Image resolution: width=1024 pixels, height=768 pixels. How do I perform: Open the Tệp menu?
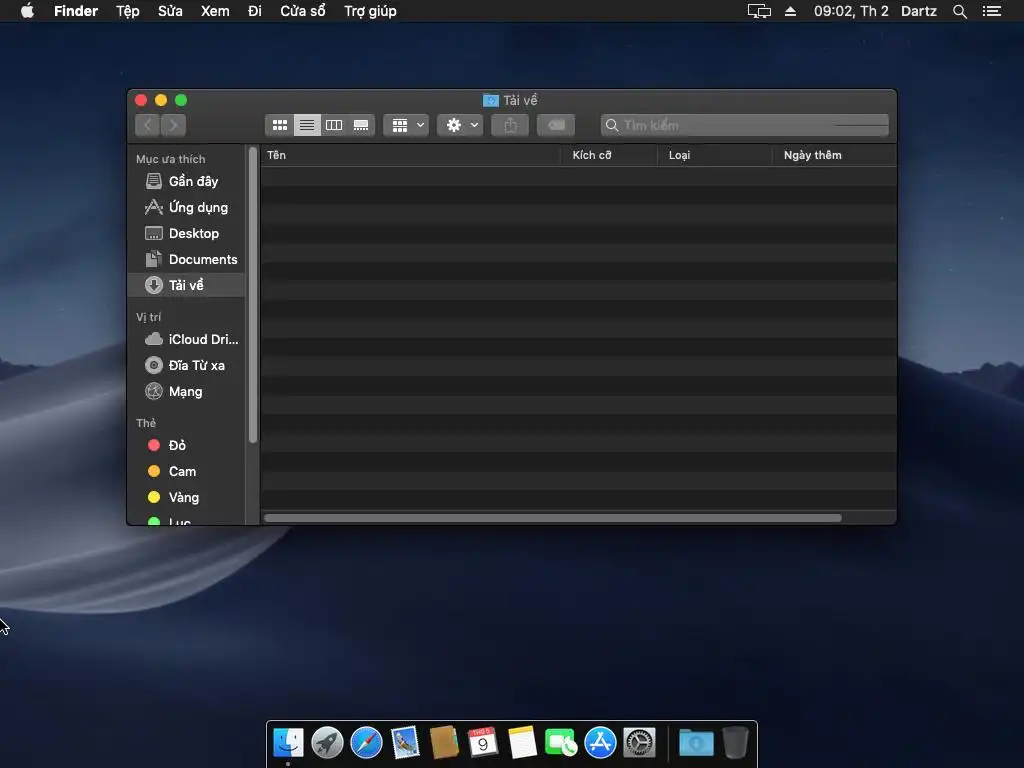tap(127, 11)
